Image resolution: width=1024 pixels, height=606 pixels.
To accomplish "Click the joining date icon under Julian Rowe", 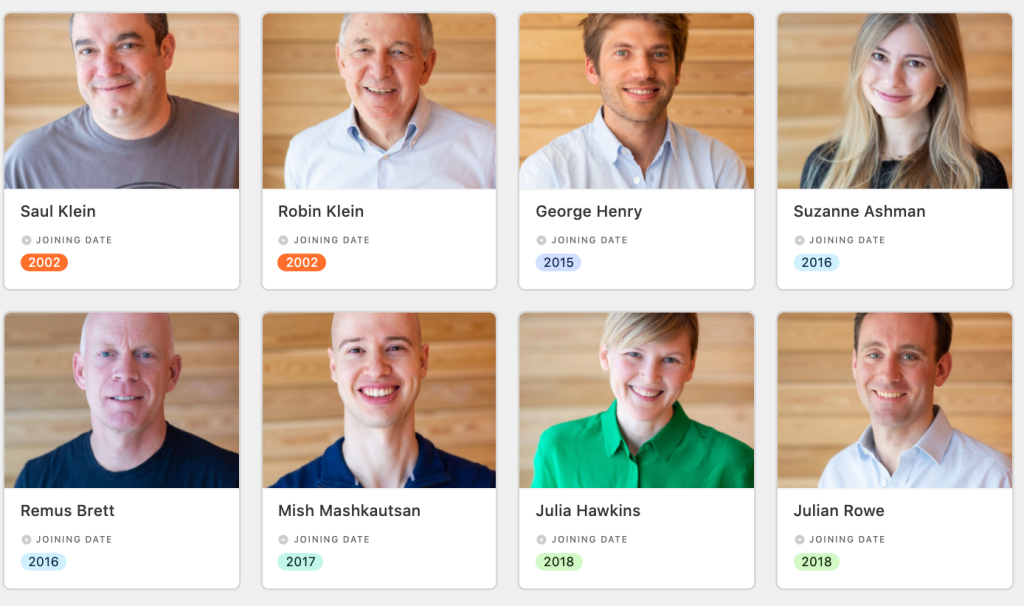I will [x=799, y=539].
